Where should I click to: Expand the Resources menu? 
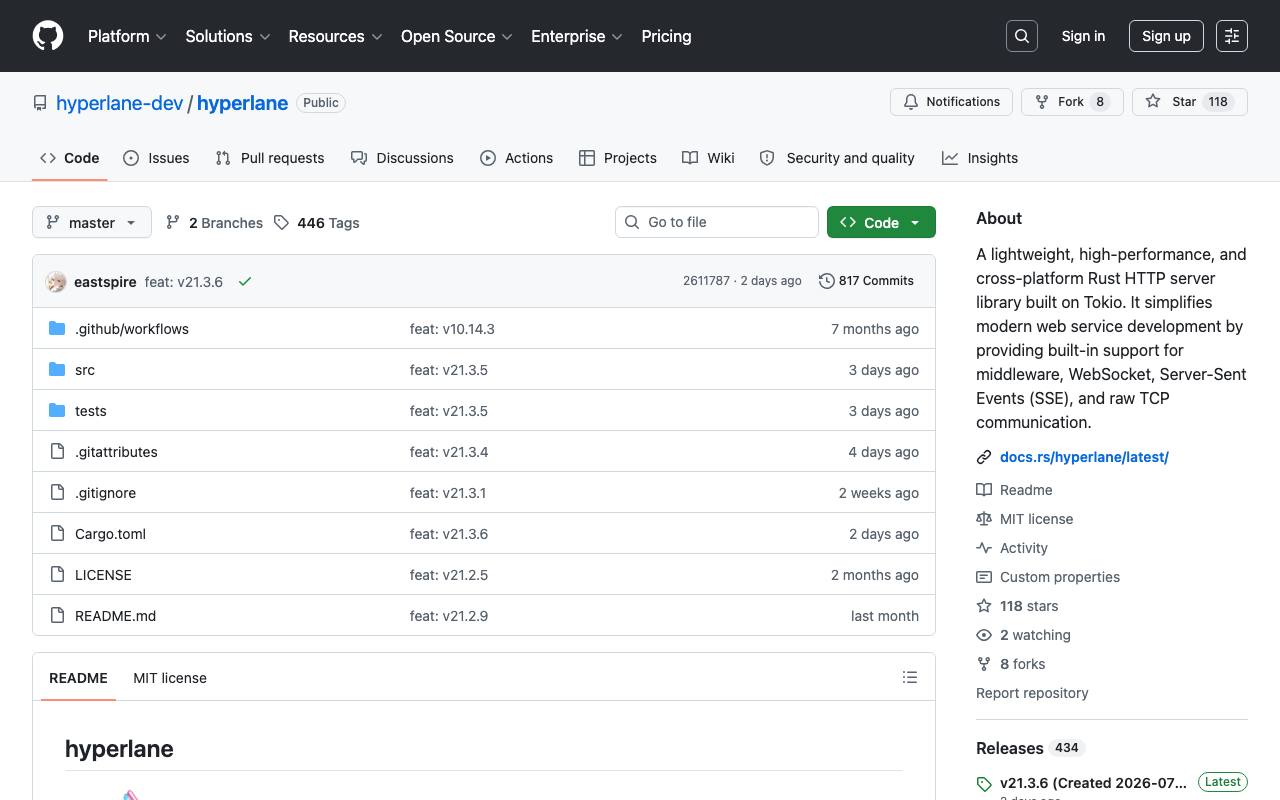pos(335,36)
